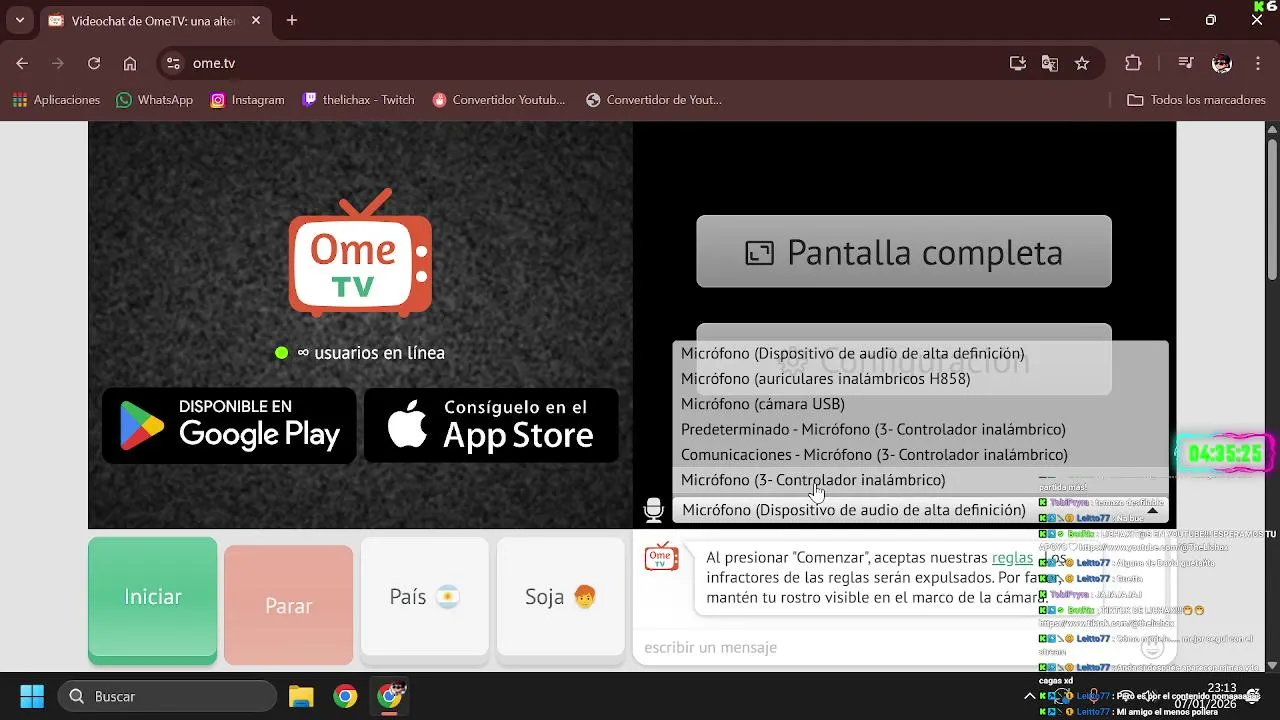Click the green Iniciar button
Screen dimensions: 1280x720
[x=152, y=599]
